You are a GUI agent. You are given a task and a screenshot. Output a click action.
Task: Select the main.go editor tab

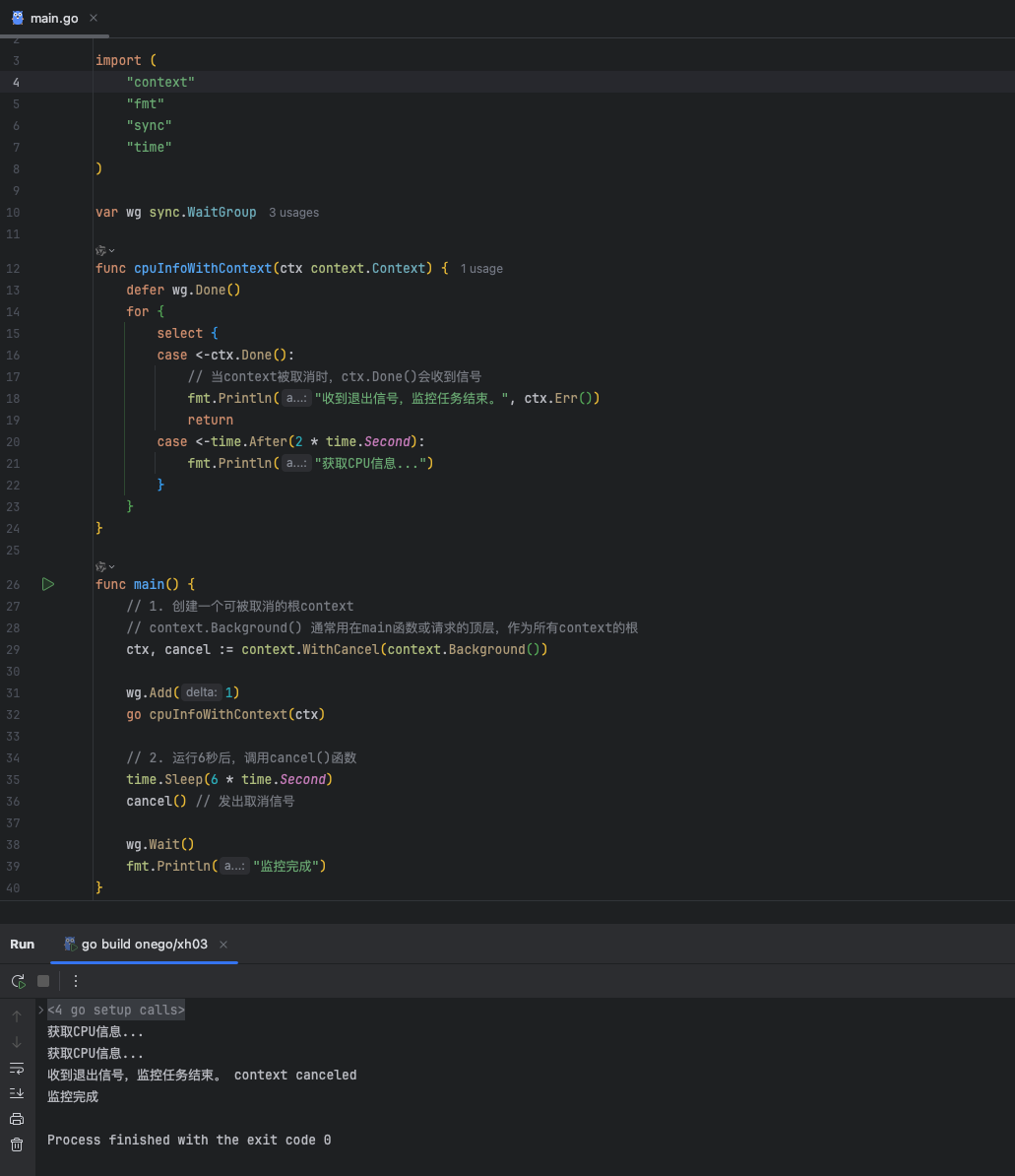point(54,18)
